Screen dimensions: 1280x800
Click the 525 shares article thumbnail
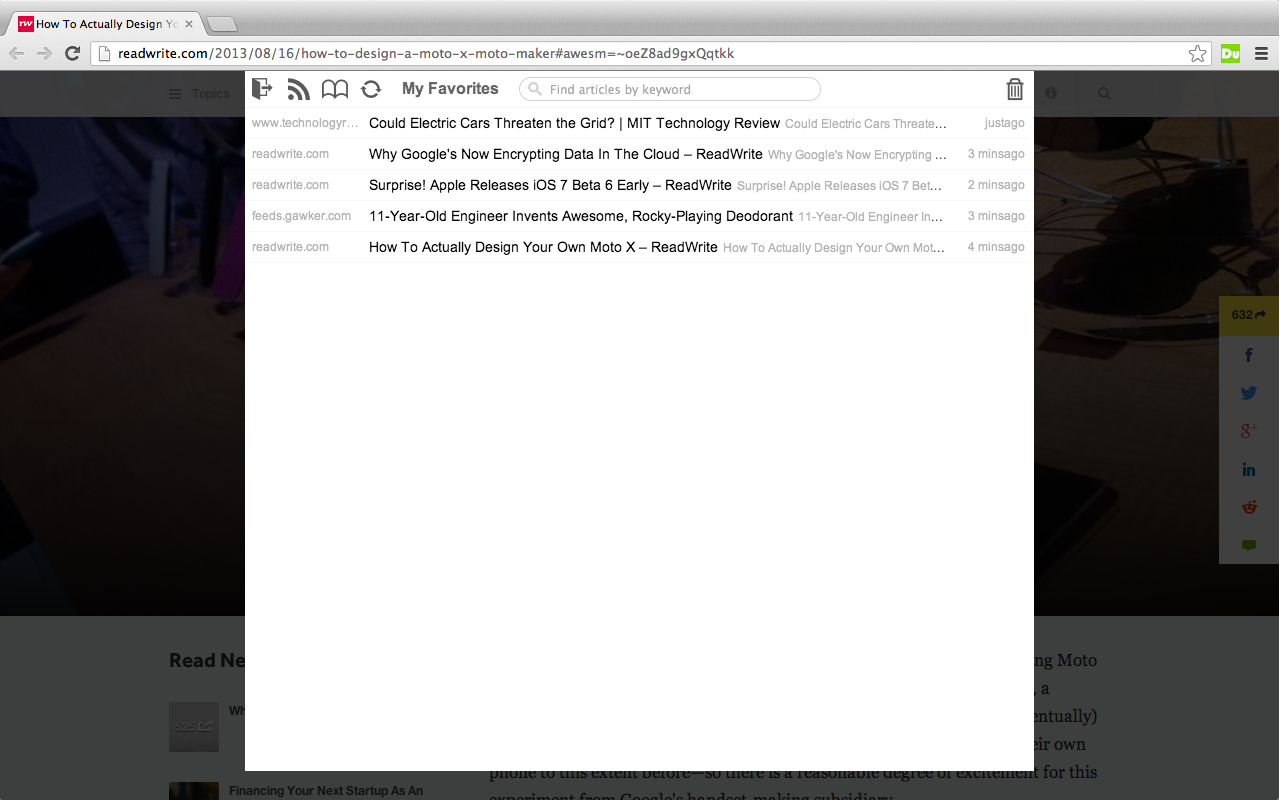[x=194, y=726]
